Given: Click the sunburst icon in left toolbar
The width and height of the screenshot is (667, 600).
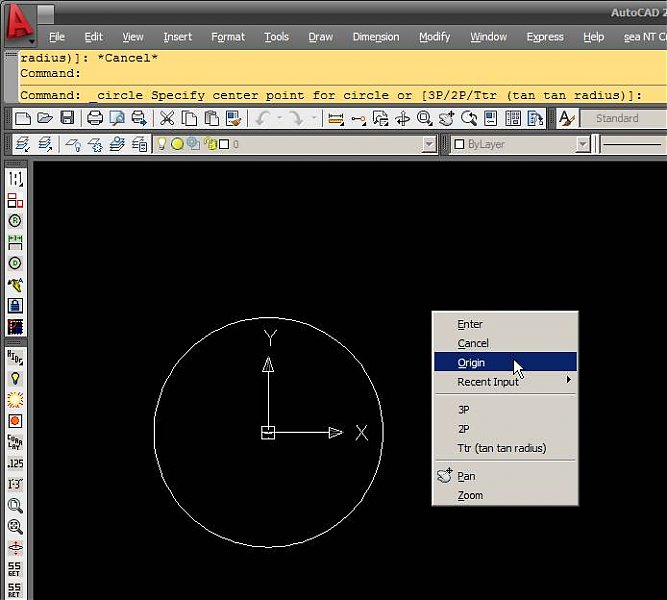Looking at the screenshot, I should pyautogui.click(x=15, y=400).
